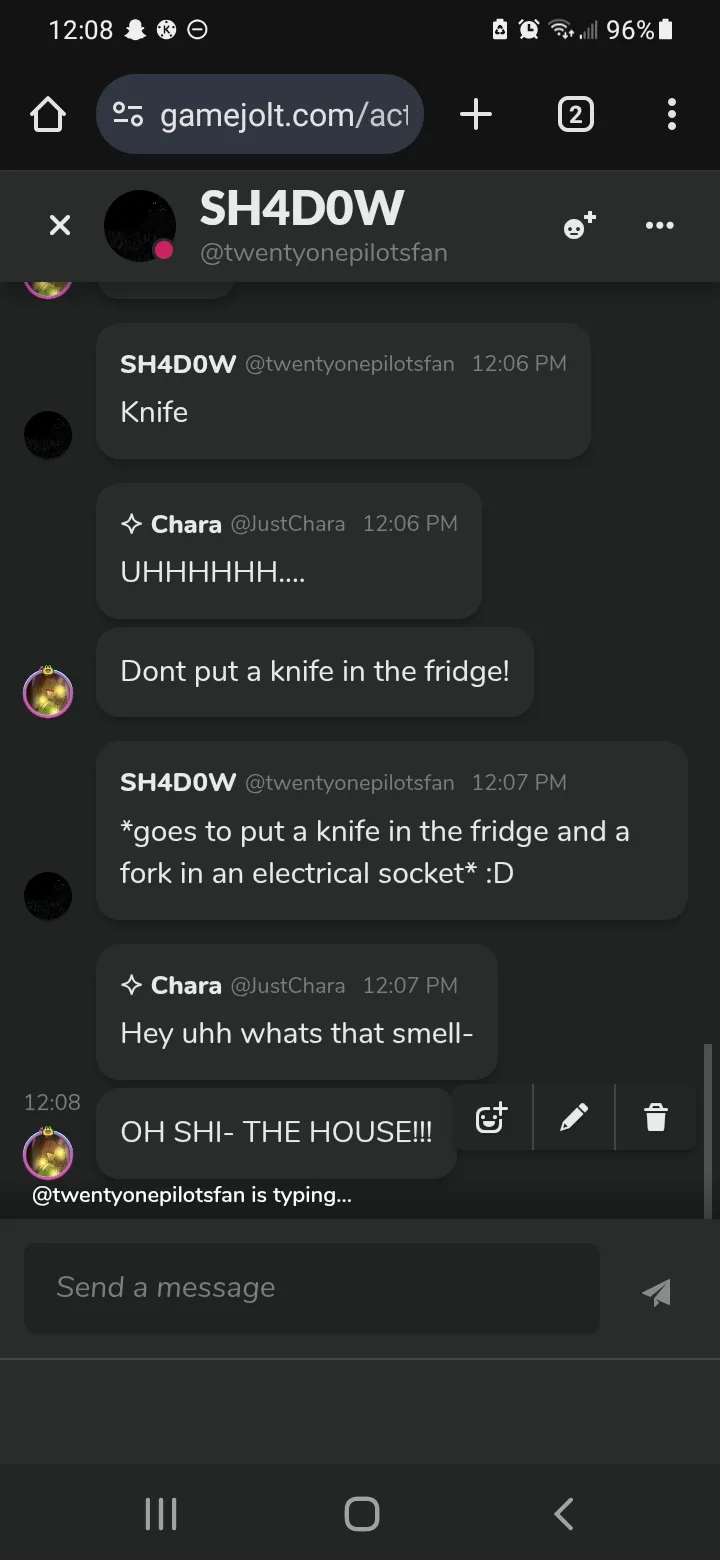Viewport: 720px width, 1560px height.
Task: Close the SH4D0W chat window
Action: point(60,225)
